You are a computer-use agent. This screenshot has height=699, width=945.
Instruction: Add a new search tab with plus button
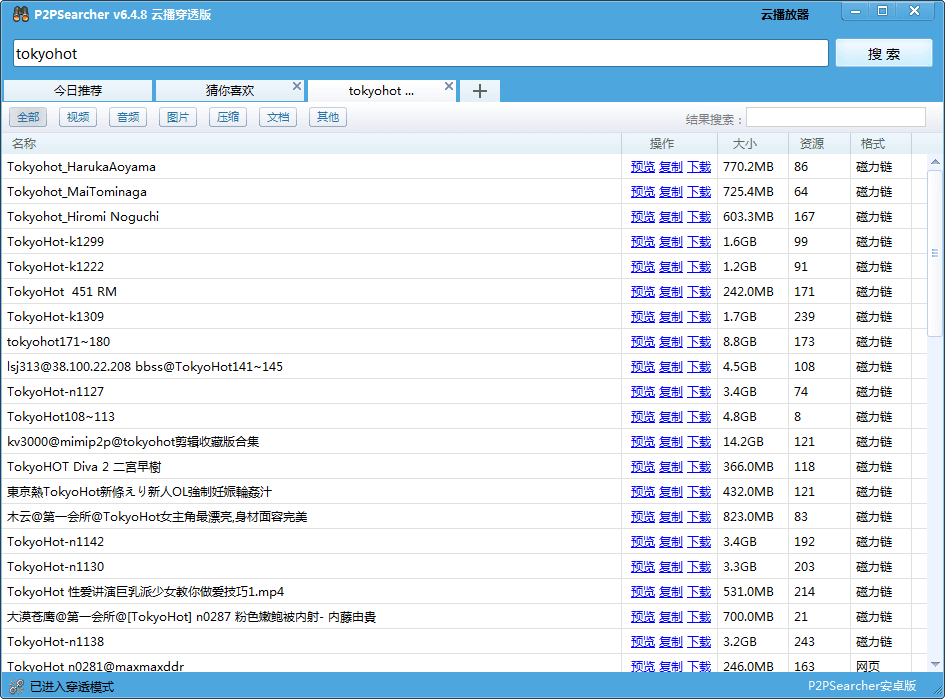480,91
